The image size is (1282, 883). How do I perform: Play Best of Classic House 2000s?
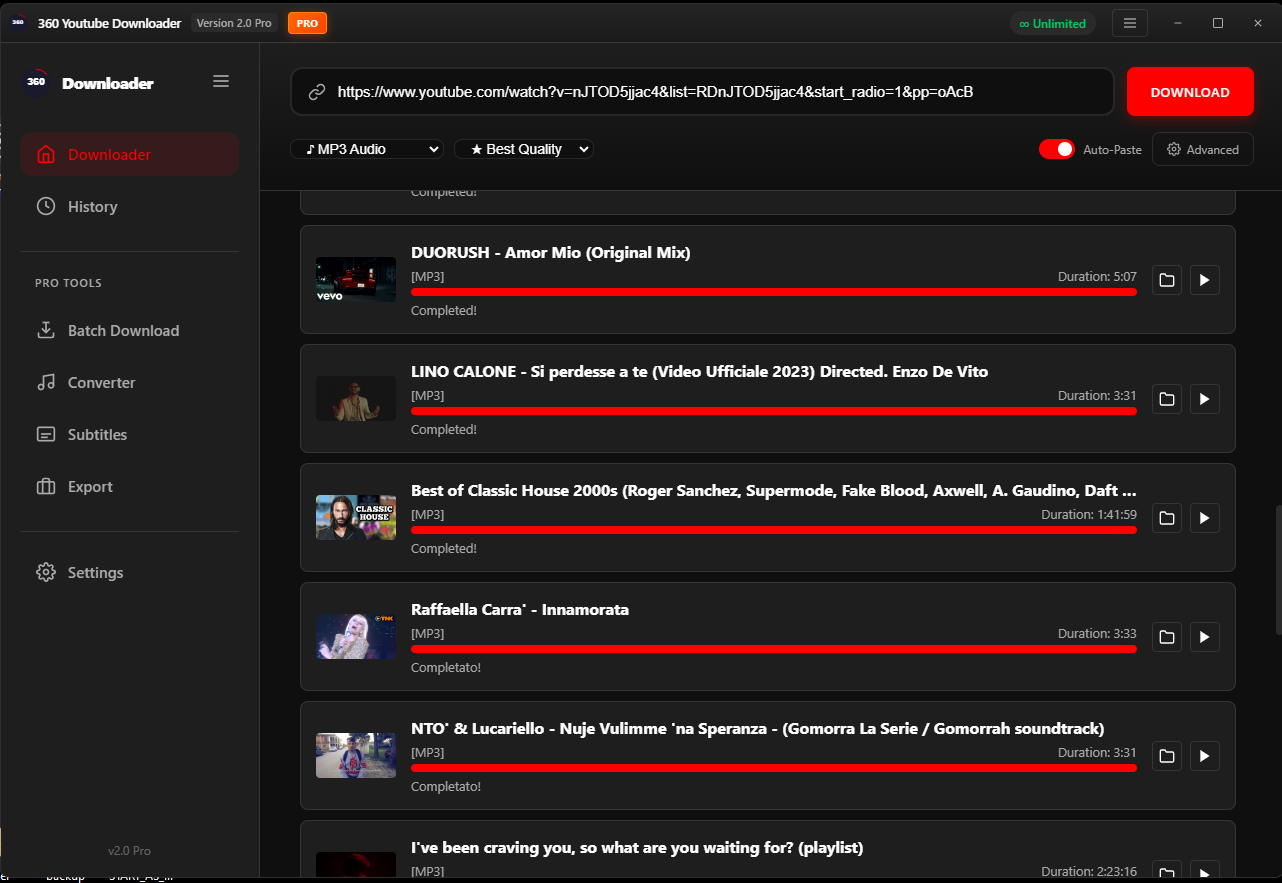[1204, 518]
